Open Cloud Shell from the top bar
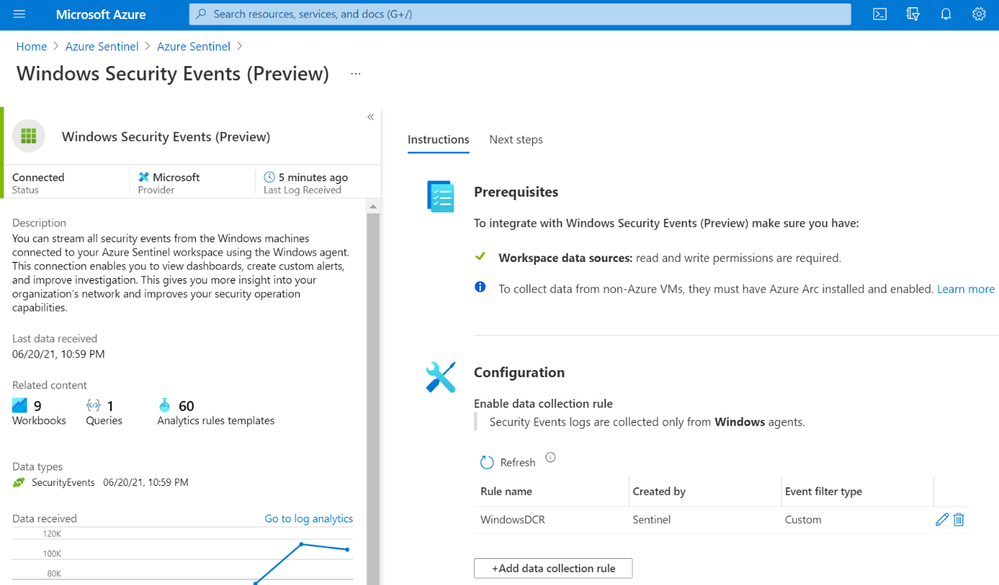 (x=879, y=14)
